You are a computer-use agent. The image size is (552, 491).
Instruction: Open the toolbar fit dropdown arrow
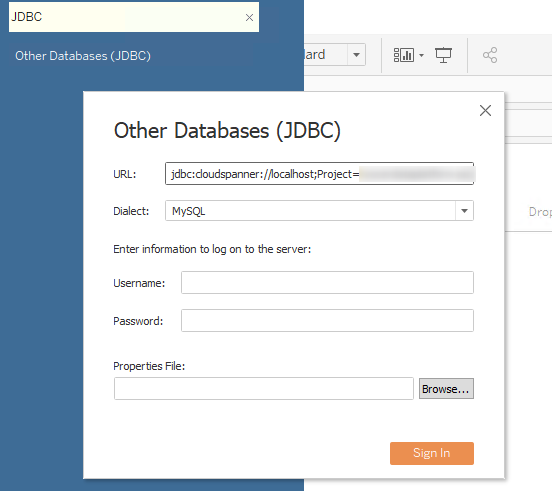(x=356, y=55)
